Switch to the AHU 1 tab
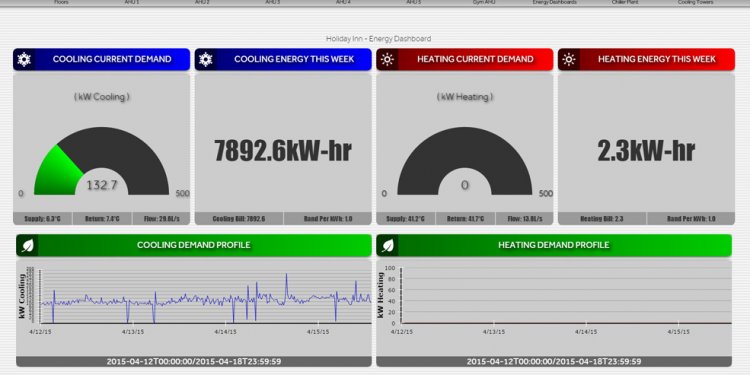The height and width of the screenshot is (375, 750). (x=132, y=2)
